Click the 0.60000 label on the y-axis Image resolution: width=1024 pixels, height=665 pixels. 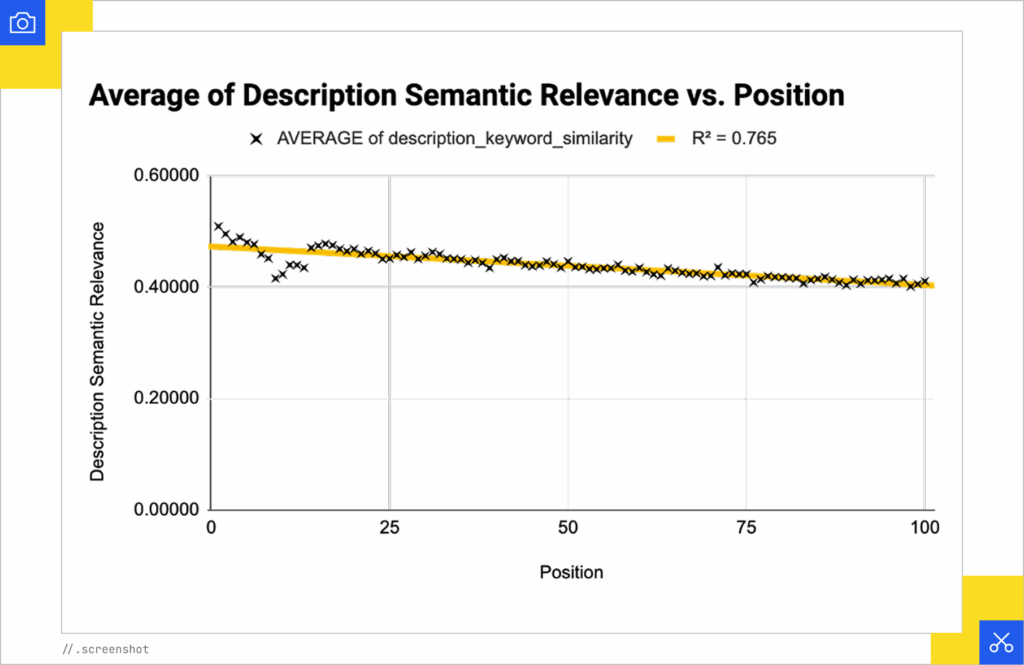point(166,177)
